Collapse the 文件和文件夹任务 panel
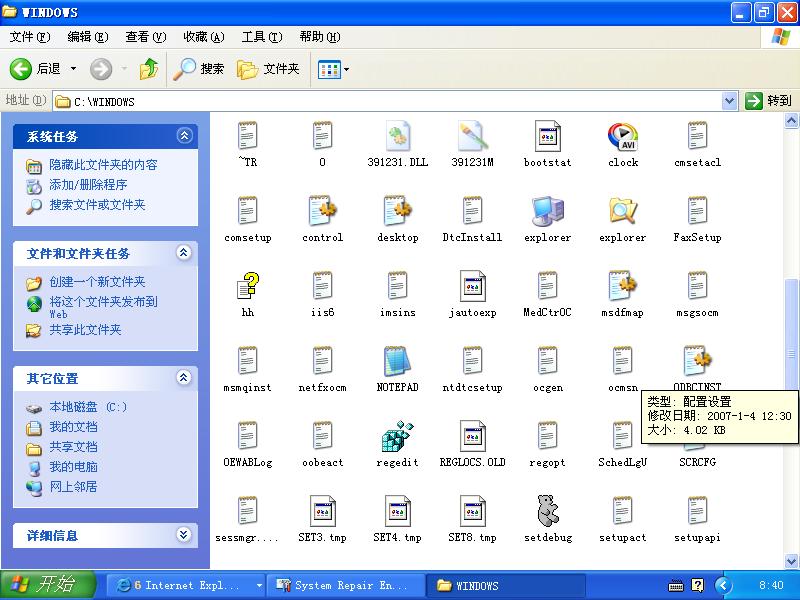800x600 pixels. pos(184,253)
